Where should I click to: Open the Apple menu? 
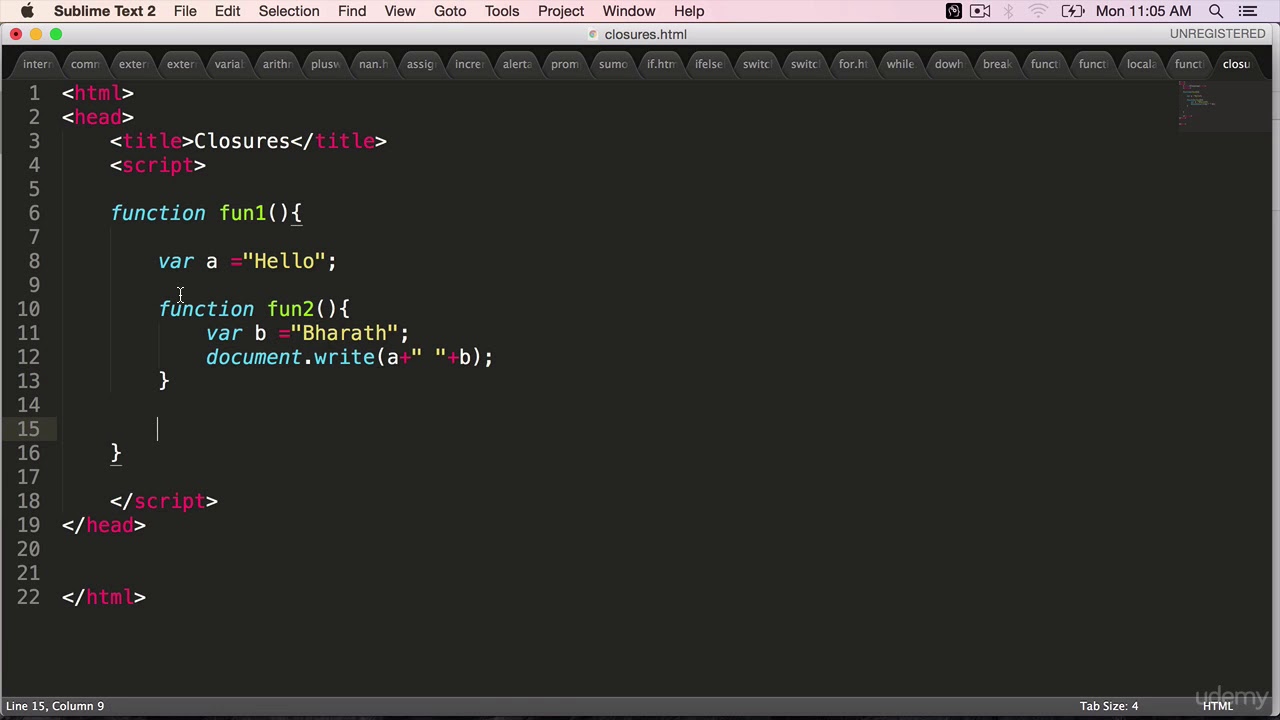tap(27, 11)
